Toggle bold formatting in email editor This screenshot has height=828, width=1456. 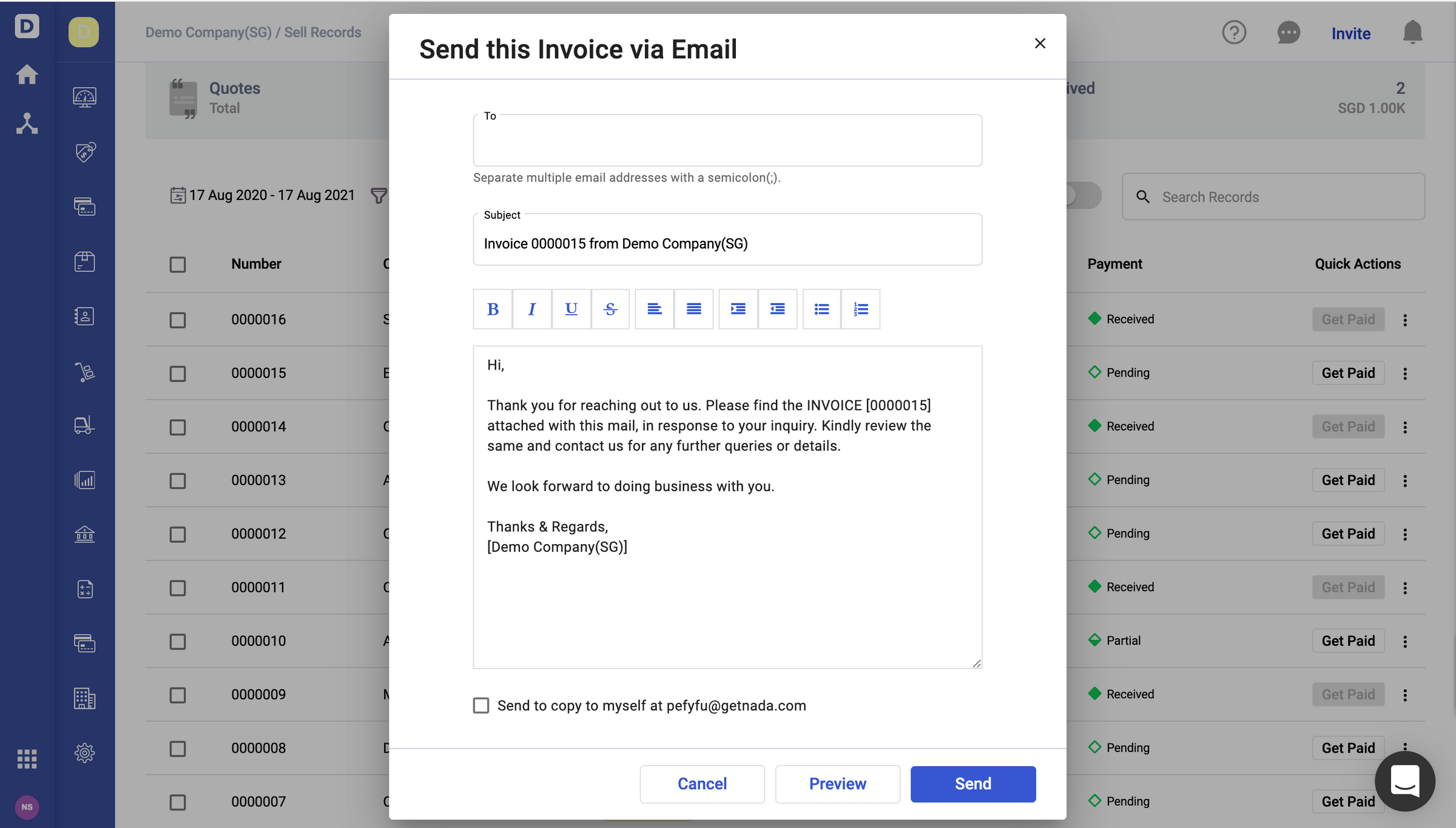[x=493, y=309]
